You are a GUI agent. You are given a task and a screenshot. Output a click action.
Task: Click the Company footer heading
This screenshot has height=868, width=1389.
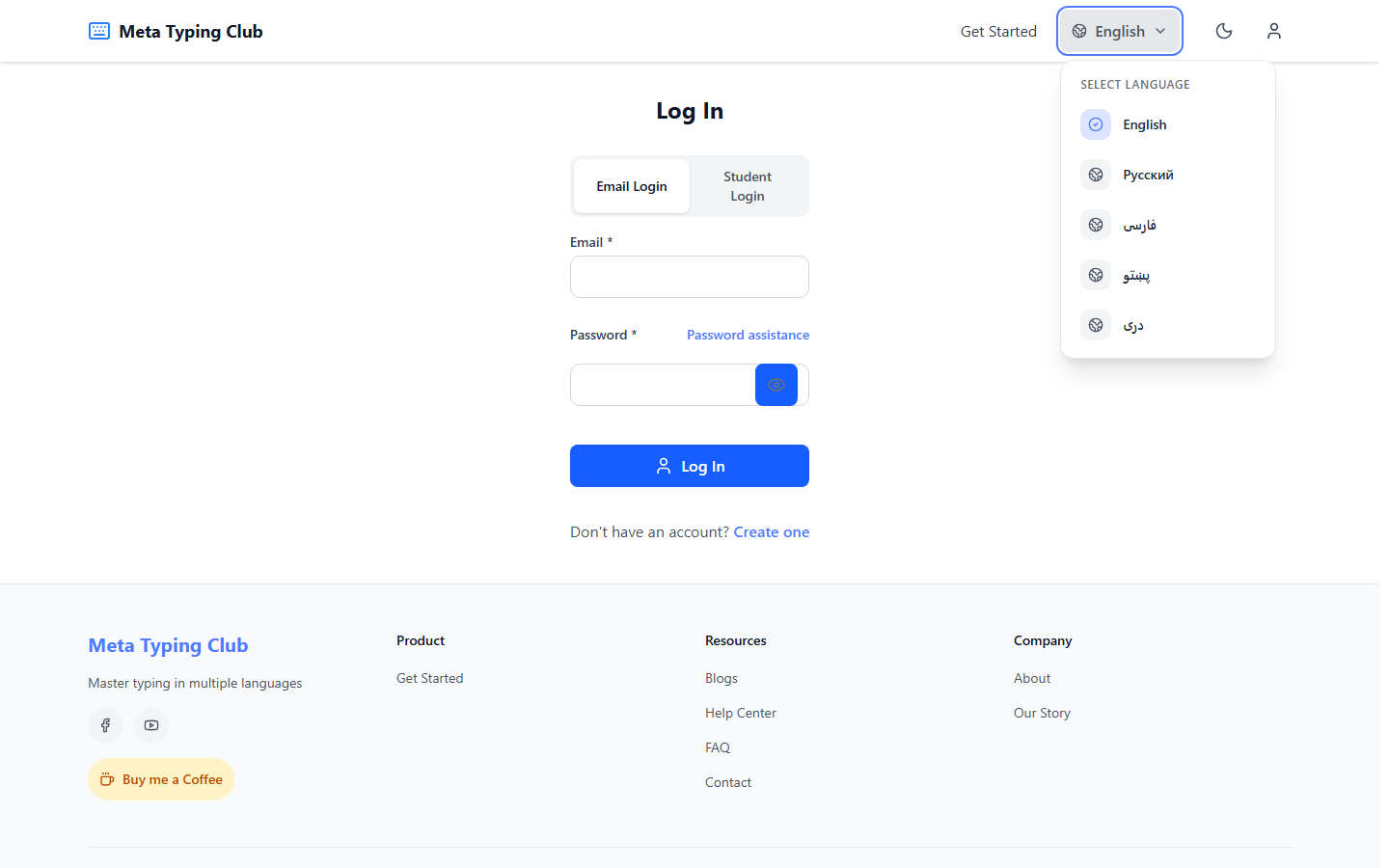click(1043, 640)
